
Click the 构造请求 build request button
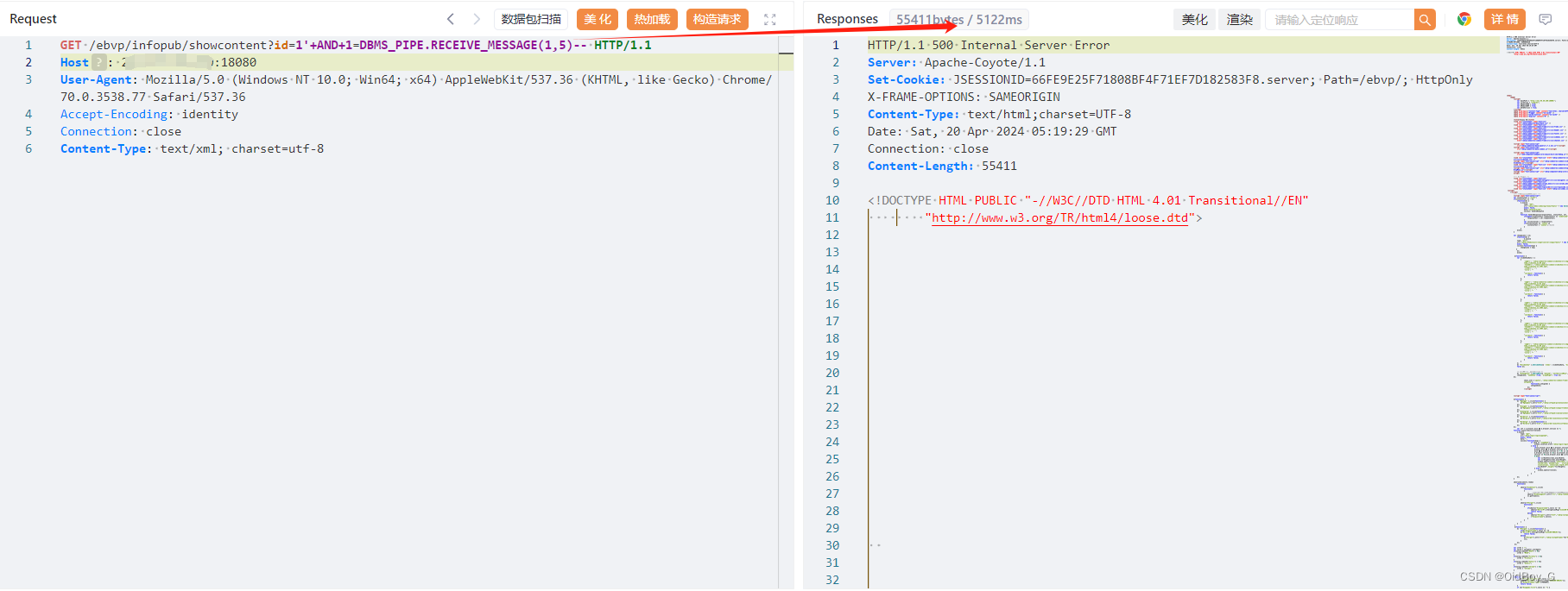click(717, 19)
